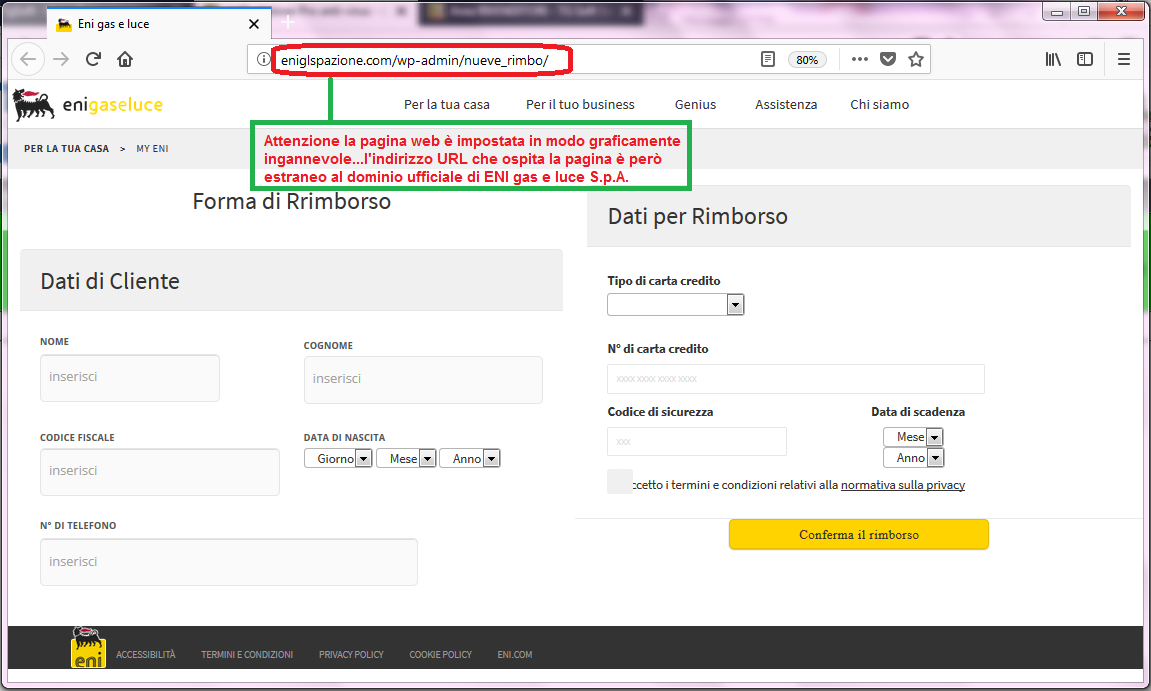Open Per il tuo business menu

(580, 105)
